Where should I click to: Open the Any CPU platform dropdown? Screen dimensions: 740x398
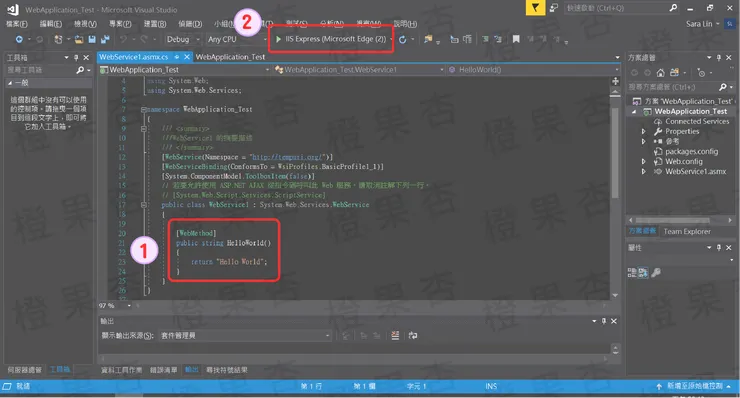[x=236, y=39]
